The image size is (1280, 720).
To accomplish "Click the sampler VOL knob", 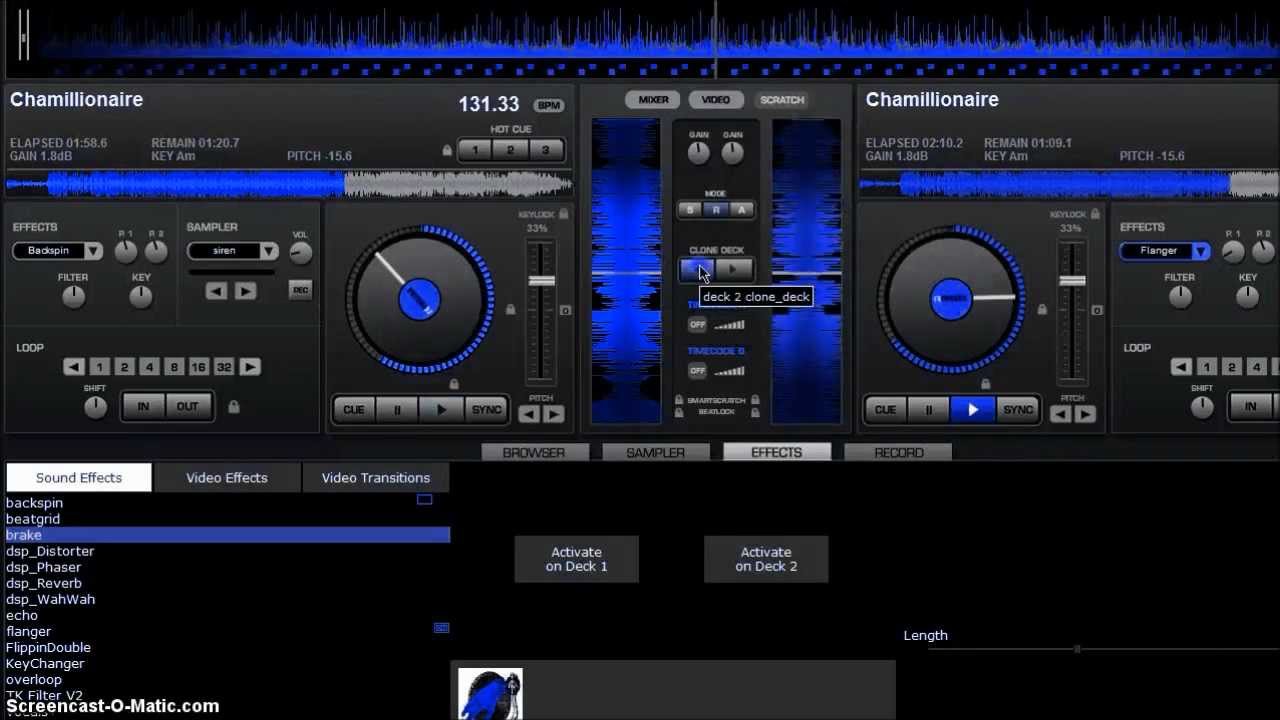I will (x=300, y=254).
